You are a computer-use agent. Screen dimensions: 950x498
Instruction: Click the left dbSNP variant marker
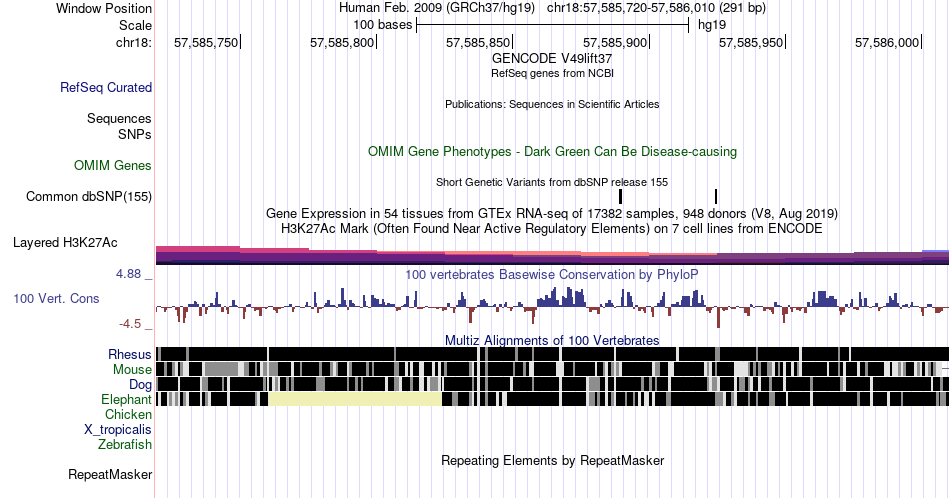click(x=620, y=196)
